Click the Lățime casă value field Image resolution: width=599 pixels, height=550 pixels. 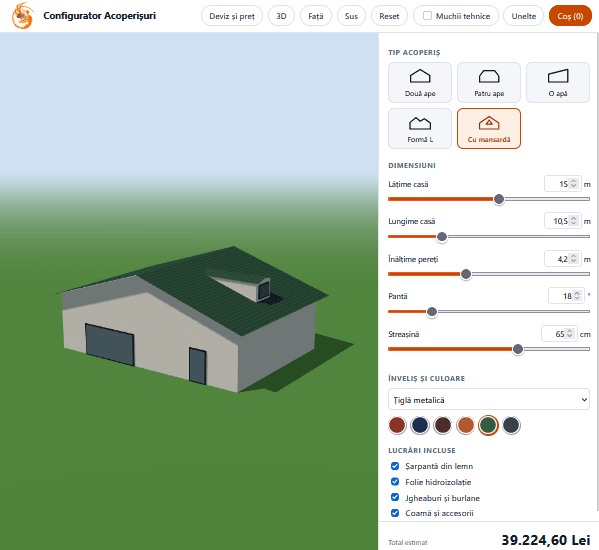coord(562,184)
